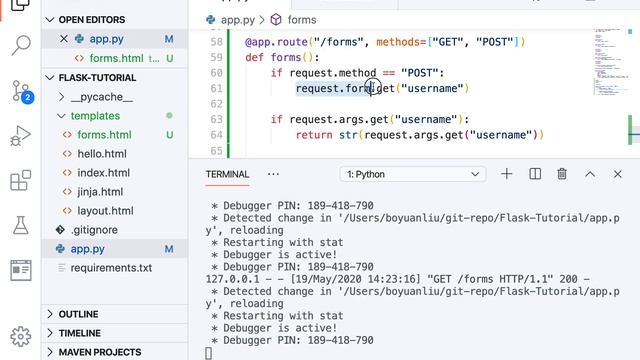
Task: Open forms.html from Open Editors list
Action: tap(116, 58)
